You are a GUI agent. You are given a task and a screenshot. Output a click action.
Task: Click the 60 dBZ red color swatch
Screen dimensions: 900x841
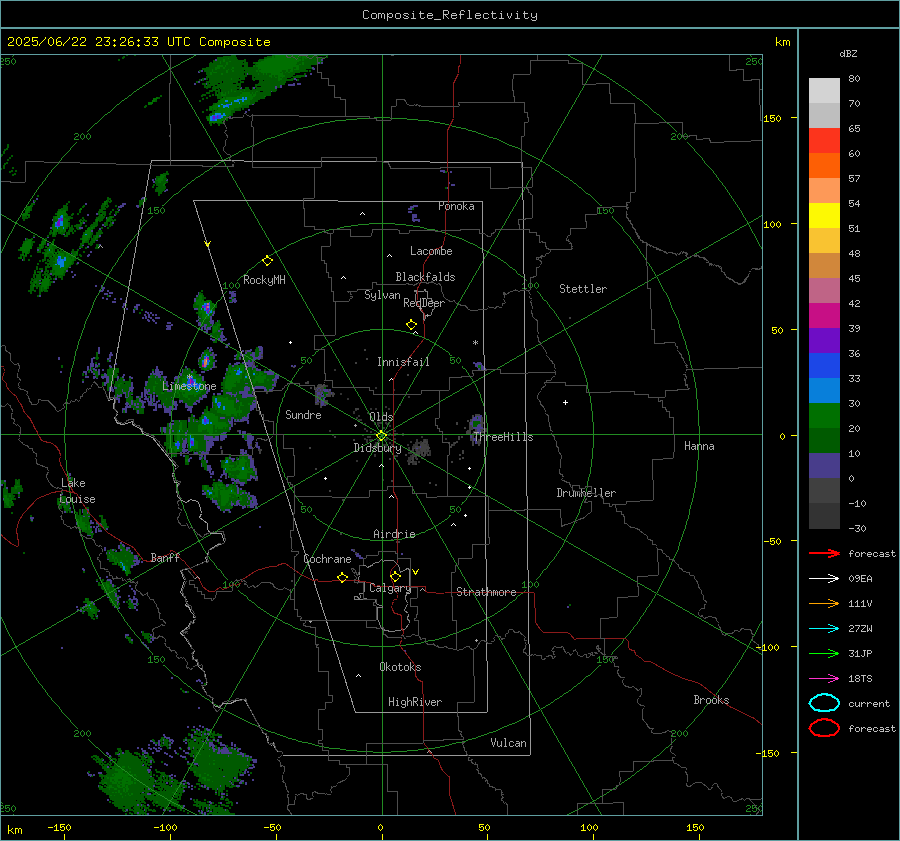click(824, 141)
